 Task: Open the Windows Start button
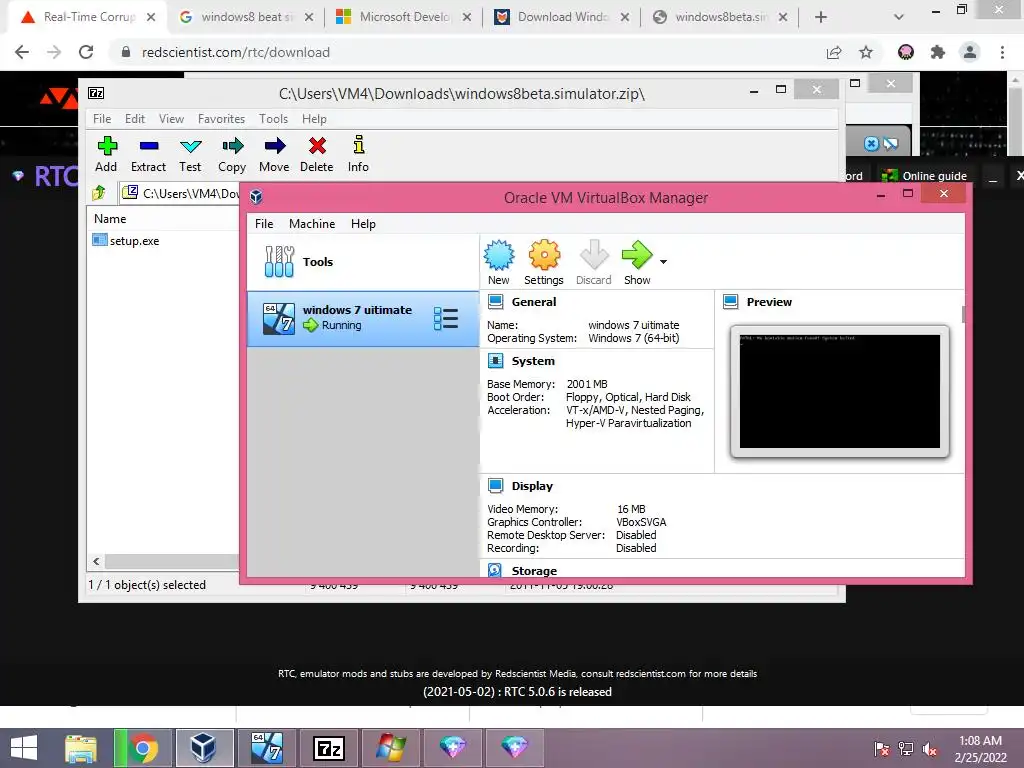(24, 748)
